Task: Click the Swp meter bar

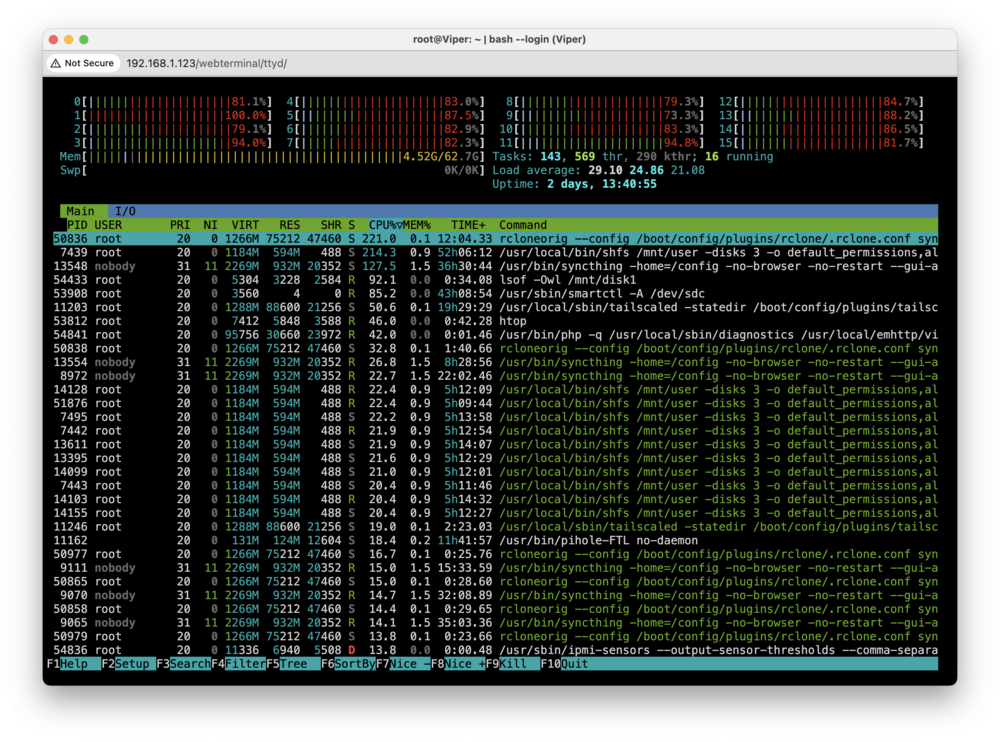Action: click(x=272, y=170)
